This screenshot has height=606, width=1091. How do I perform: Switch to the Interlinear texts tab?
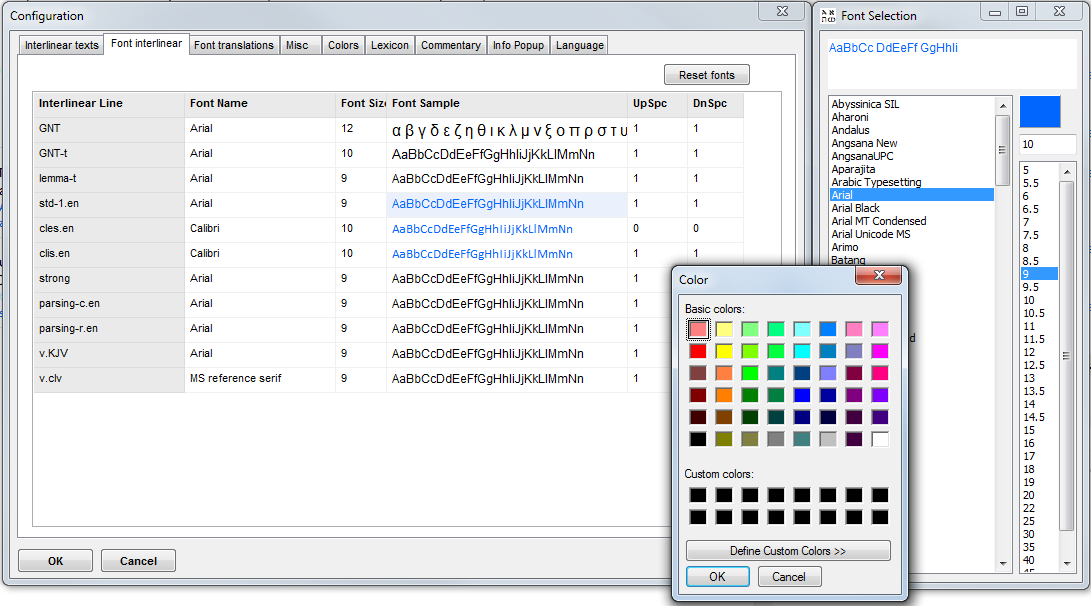point(62,45)
